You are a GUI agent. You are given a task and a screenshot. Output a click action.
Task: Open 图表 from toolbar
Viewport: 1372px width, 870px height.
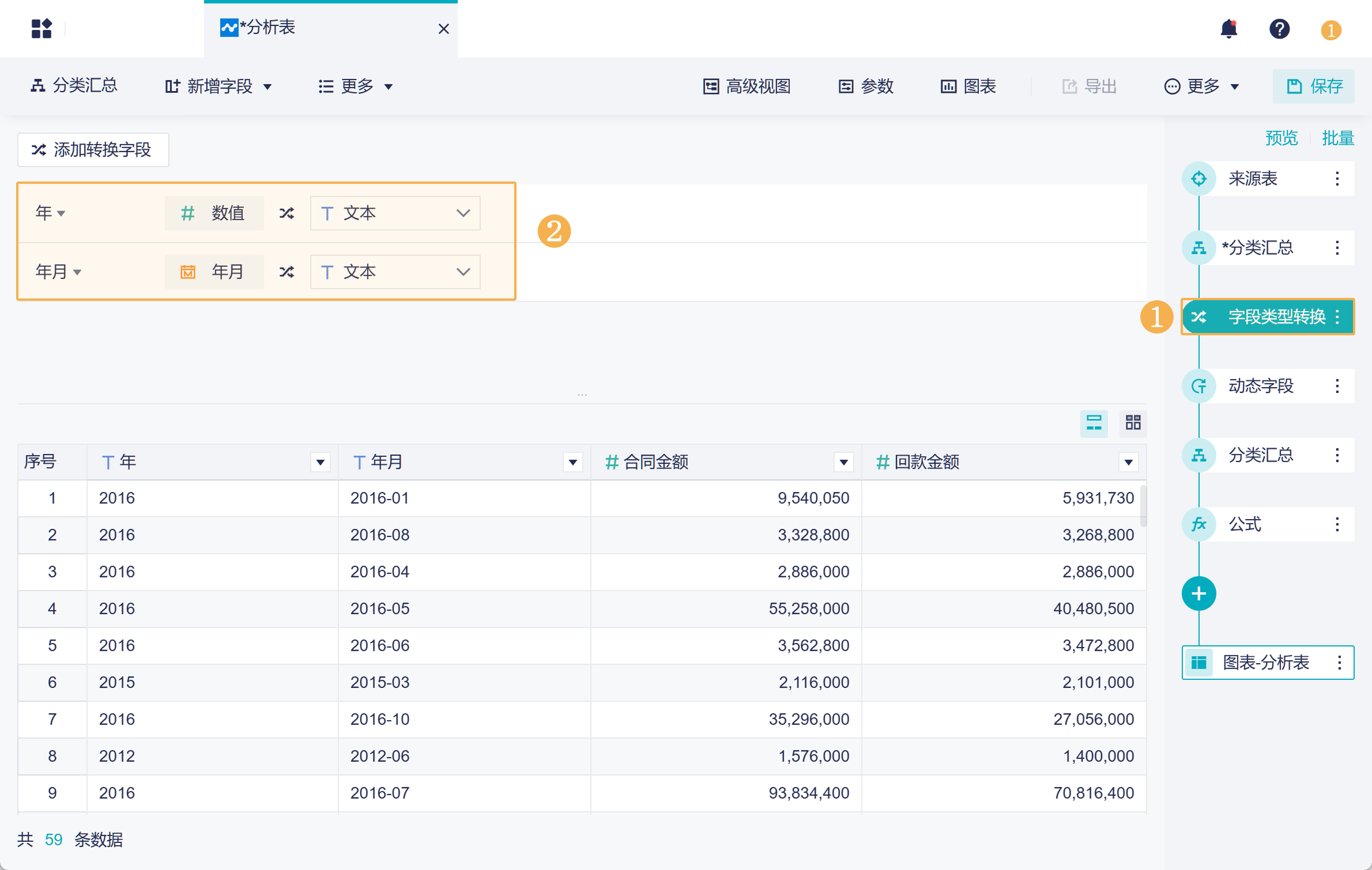click(968, 86)
